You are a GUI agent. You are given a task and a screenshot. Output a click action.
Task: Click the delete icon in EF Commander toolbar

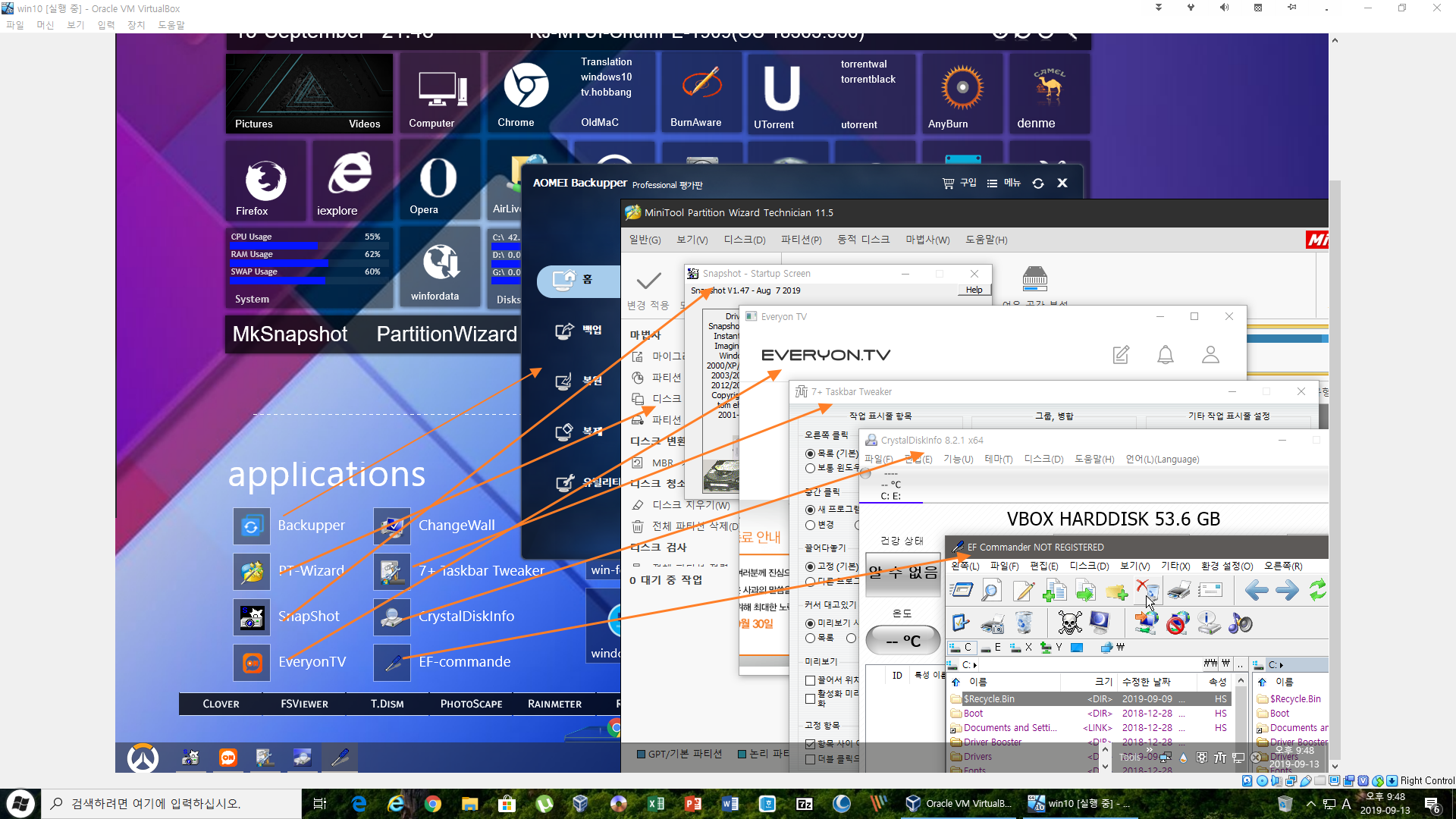pyautogui.click(x=1147, y=590)
